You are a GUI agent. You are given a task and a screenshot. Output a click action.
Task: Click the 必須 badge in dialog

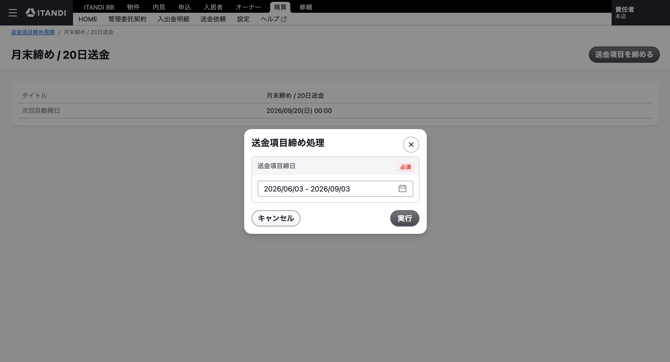coord(406,167)
